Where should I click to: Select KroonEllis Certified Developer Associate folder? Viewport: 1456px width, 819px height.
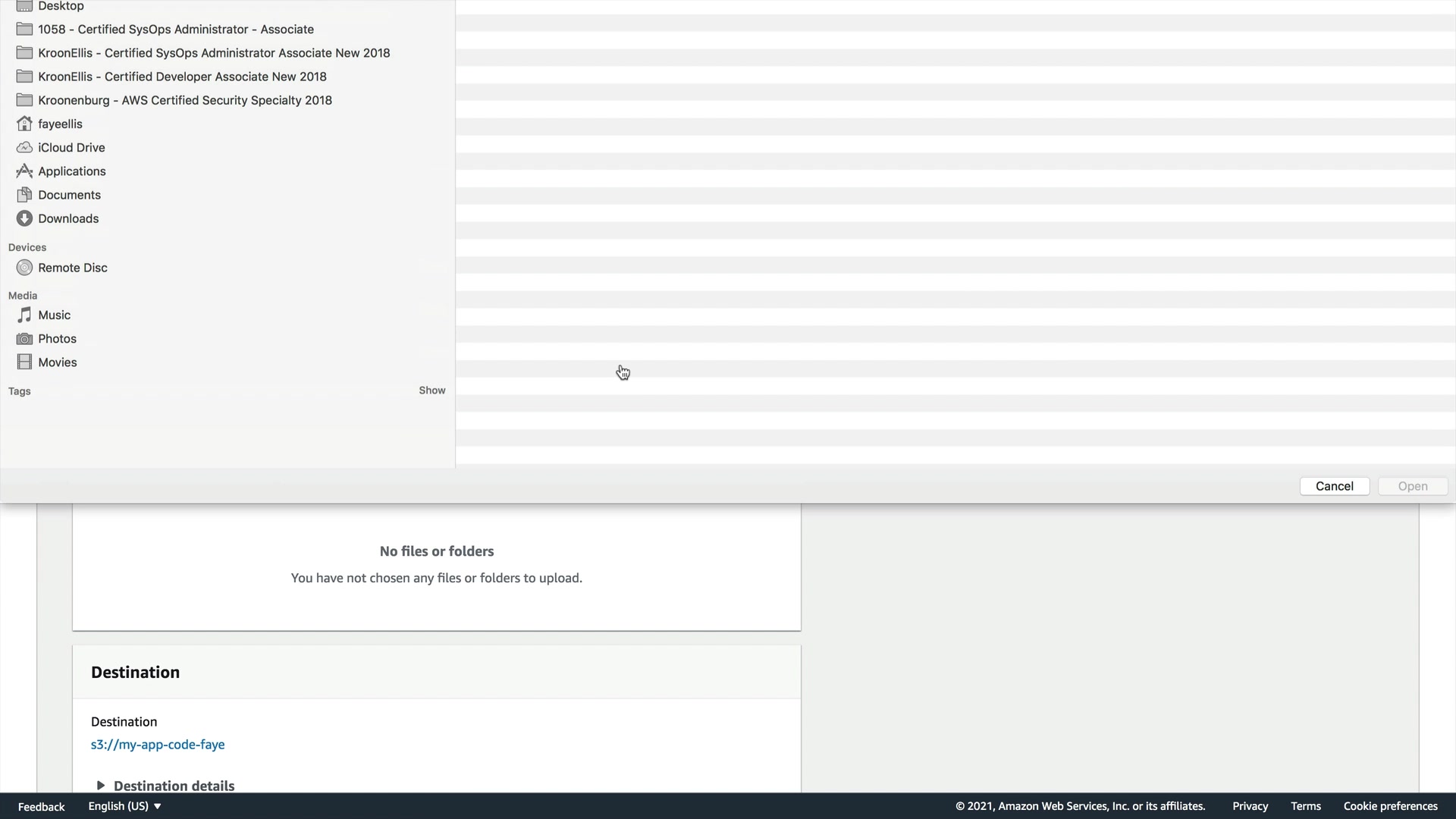click(182, 77)
